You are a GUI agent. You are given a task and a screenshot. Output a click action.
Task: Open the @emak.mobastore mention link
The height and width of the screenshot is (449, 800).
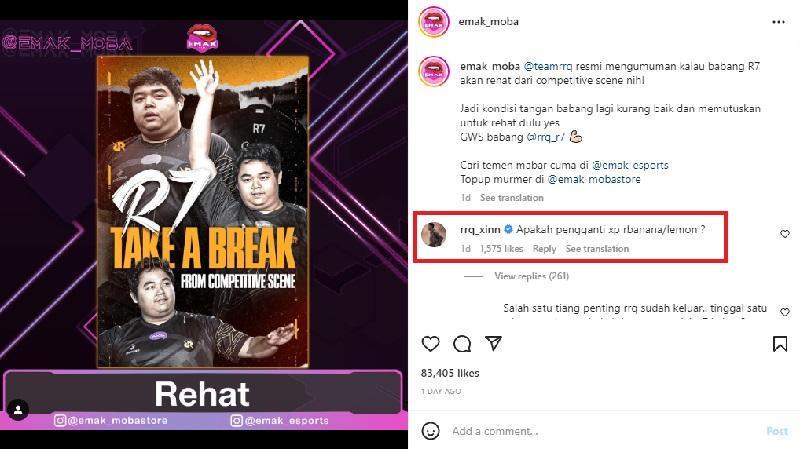click(594, 179)
